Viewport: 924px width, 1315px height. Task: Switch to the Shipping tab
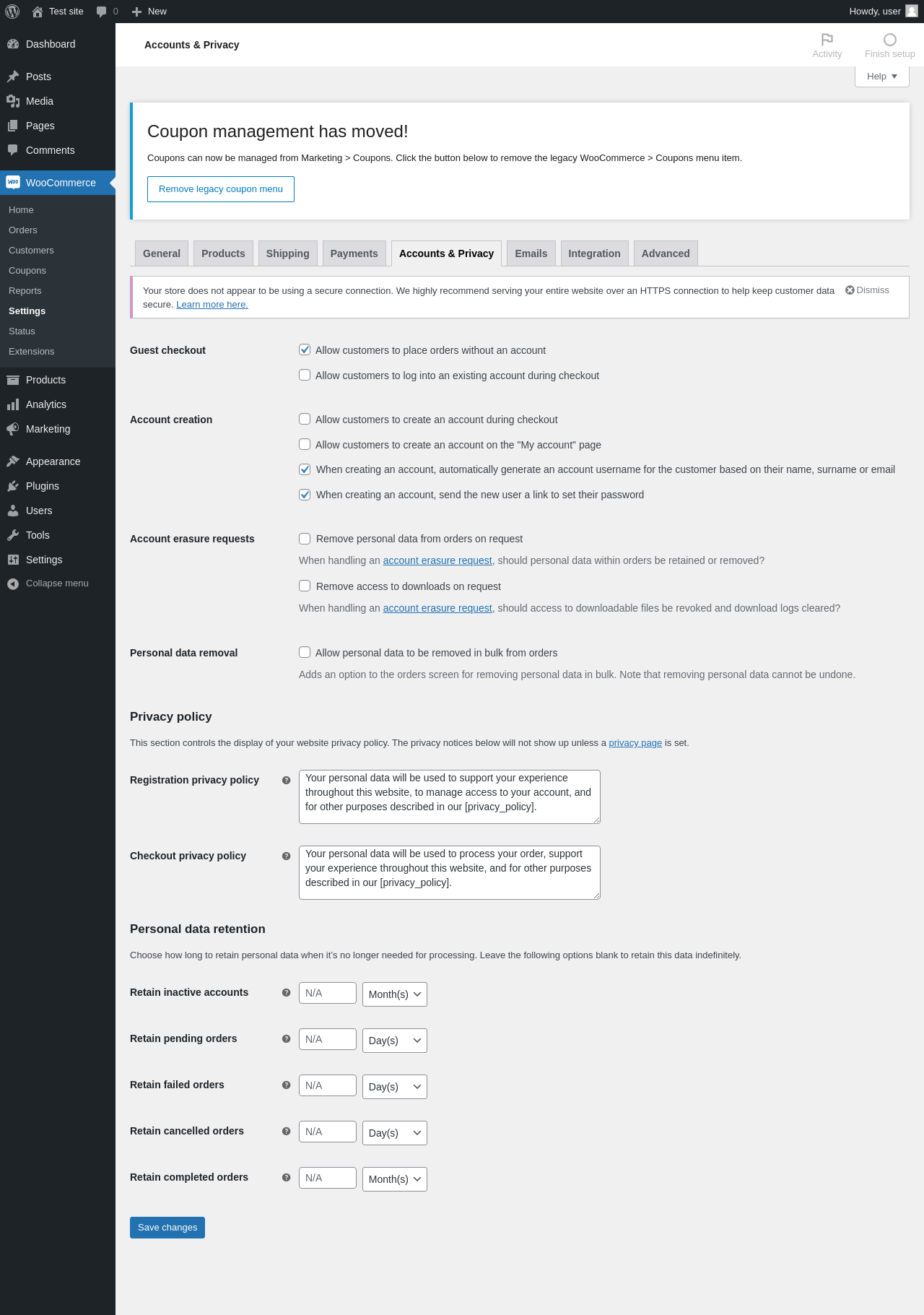coord(287,253)
